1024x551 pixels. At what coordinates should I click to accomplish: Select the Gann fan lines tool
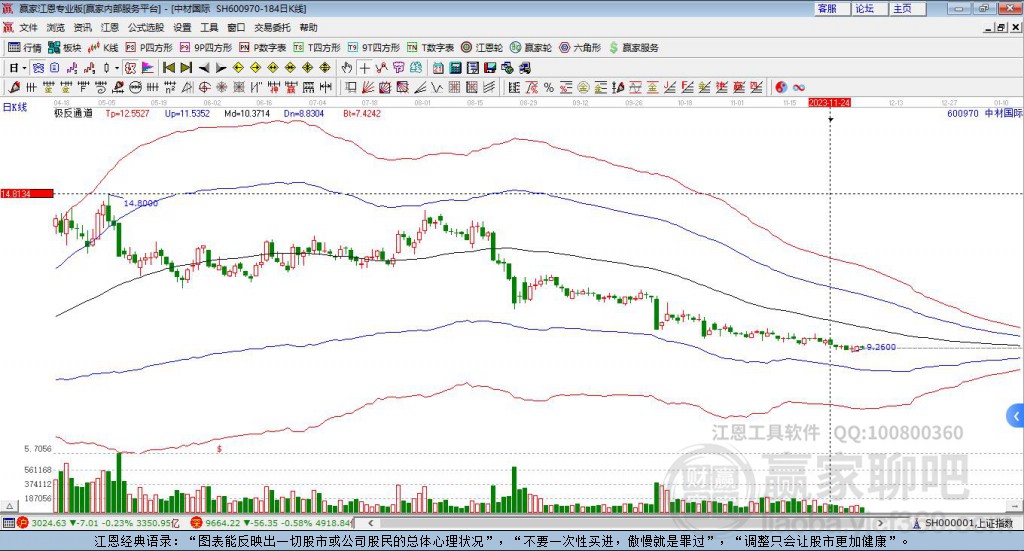pyautogui.click(x=368, y=87)
